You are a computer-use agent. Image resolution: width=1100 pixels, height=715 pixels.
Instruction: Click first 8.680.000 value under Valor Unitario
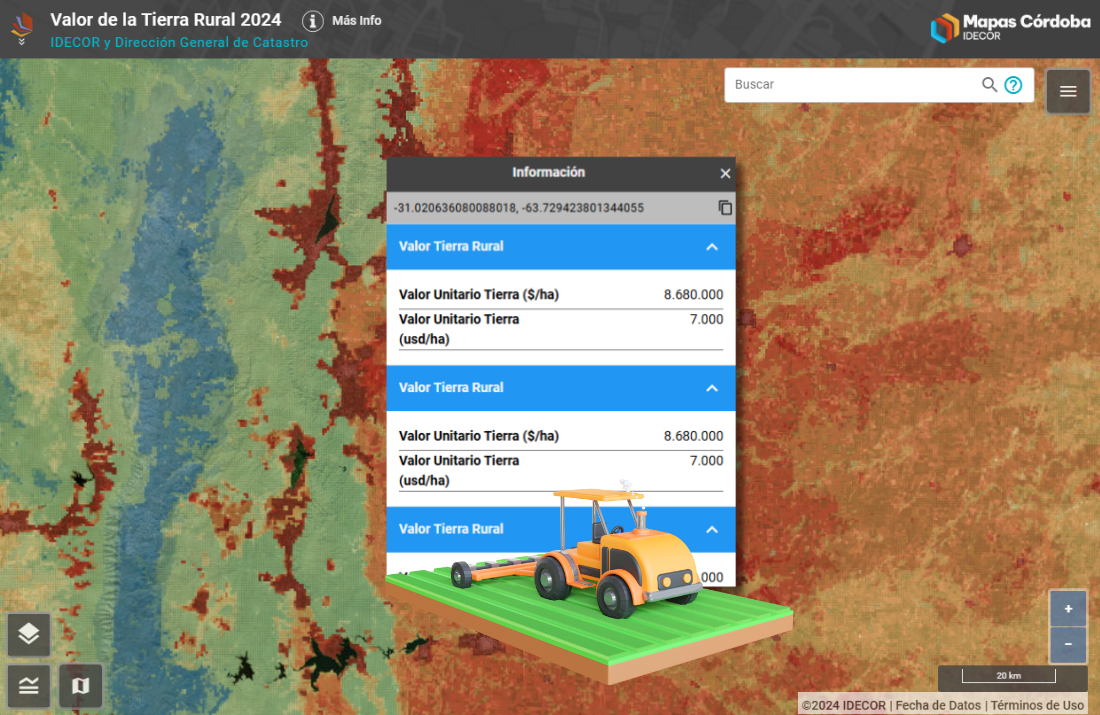pos(693,295)
